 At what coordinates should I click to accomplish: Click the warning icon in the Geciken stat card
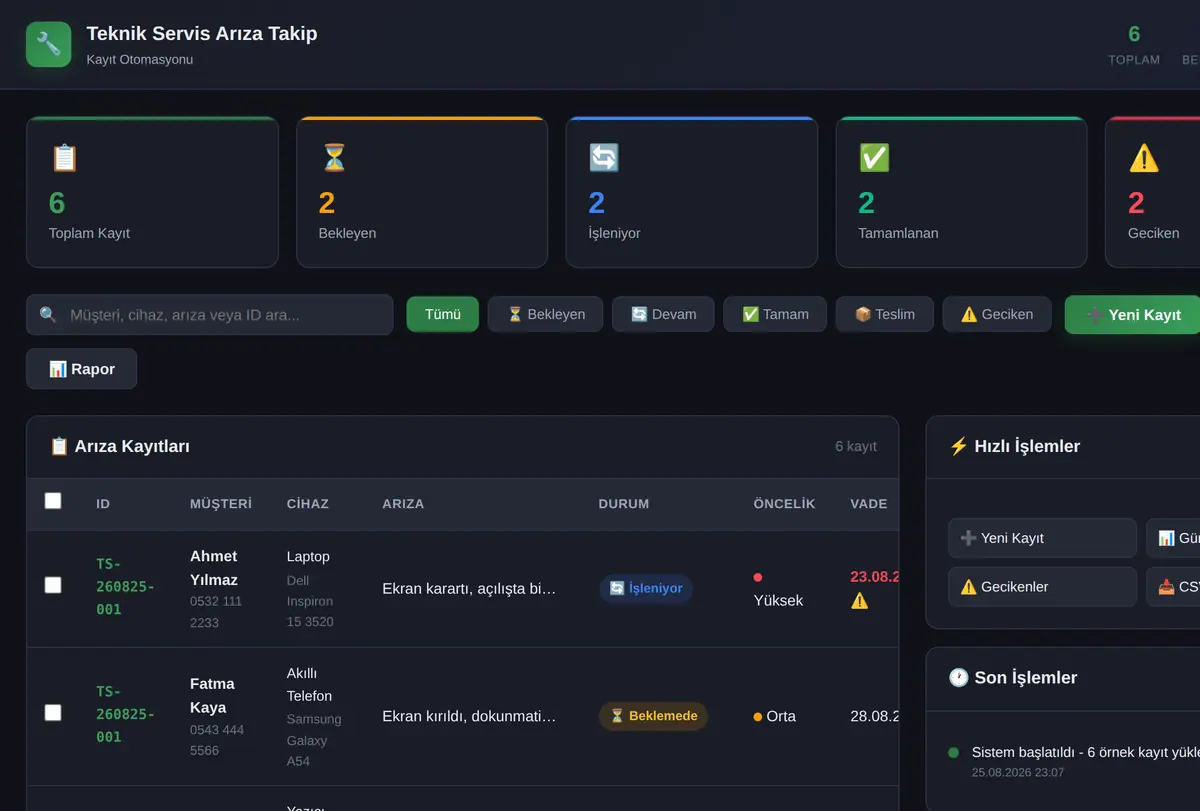coord(1144,158)
